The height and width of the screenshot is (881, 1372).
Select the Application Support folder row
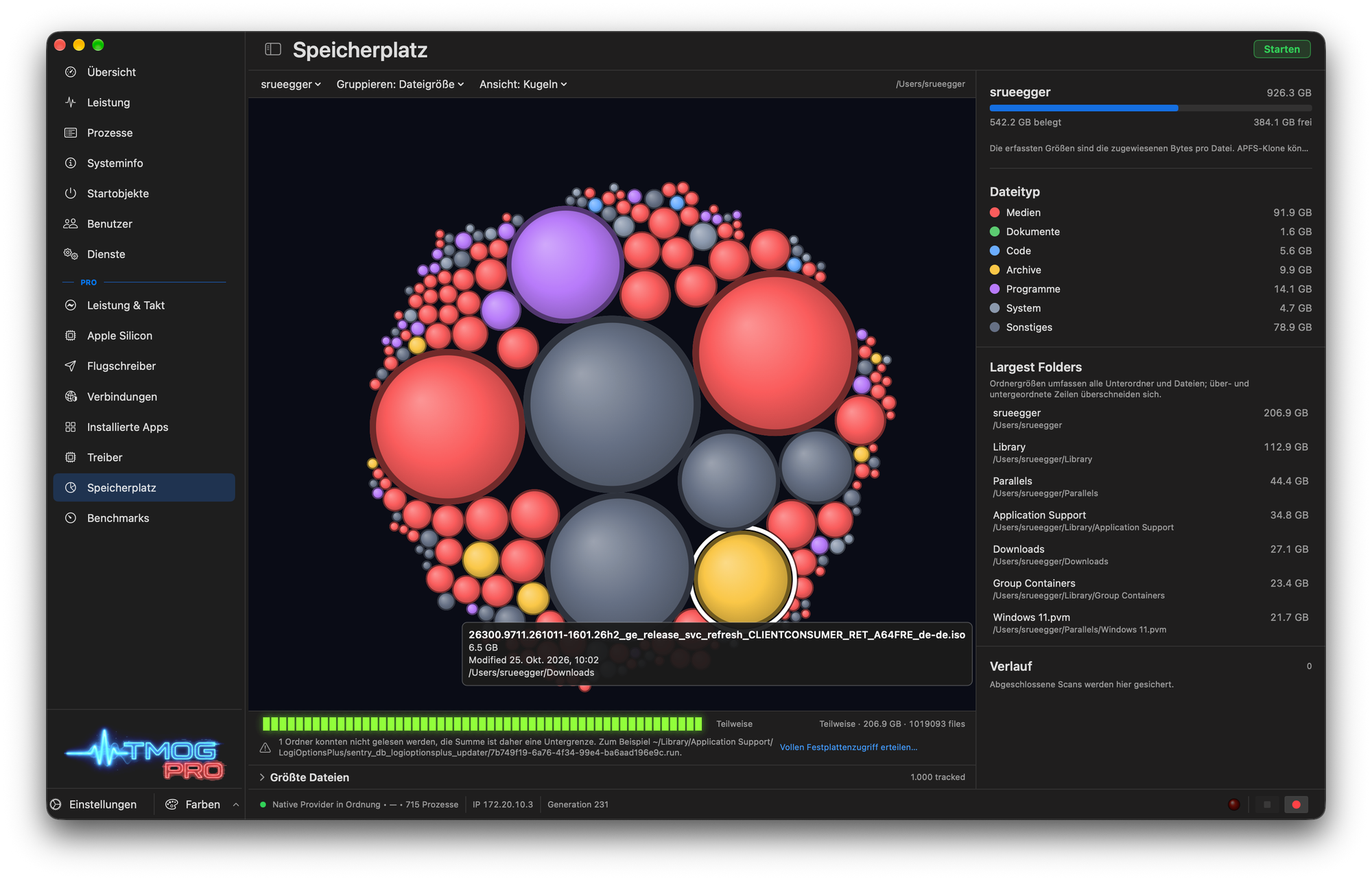coord(1150,521)
